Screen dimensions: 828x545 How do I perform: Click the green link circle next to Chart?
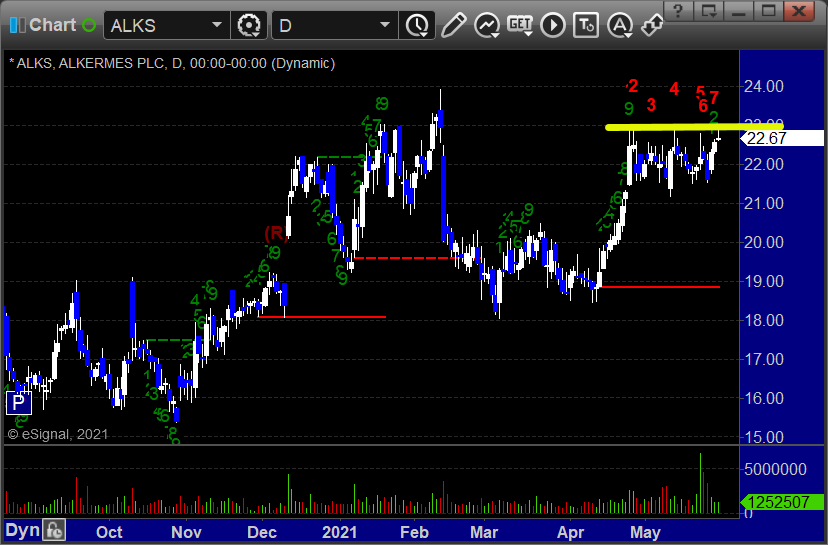click(x=89, y=25)
